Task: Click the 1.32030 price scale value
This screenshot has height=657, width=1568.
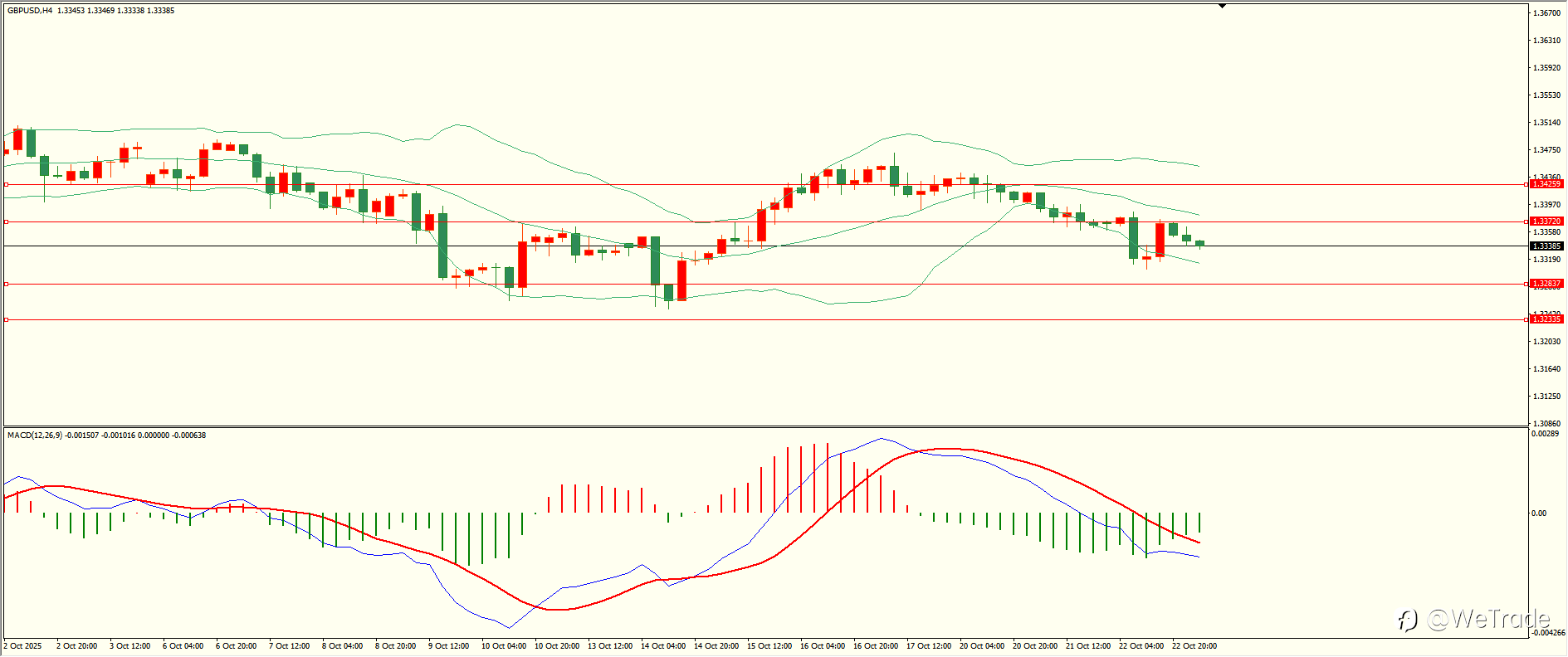Action: coord(1547,342)
